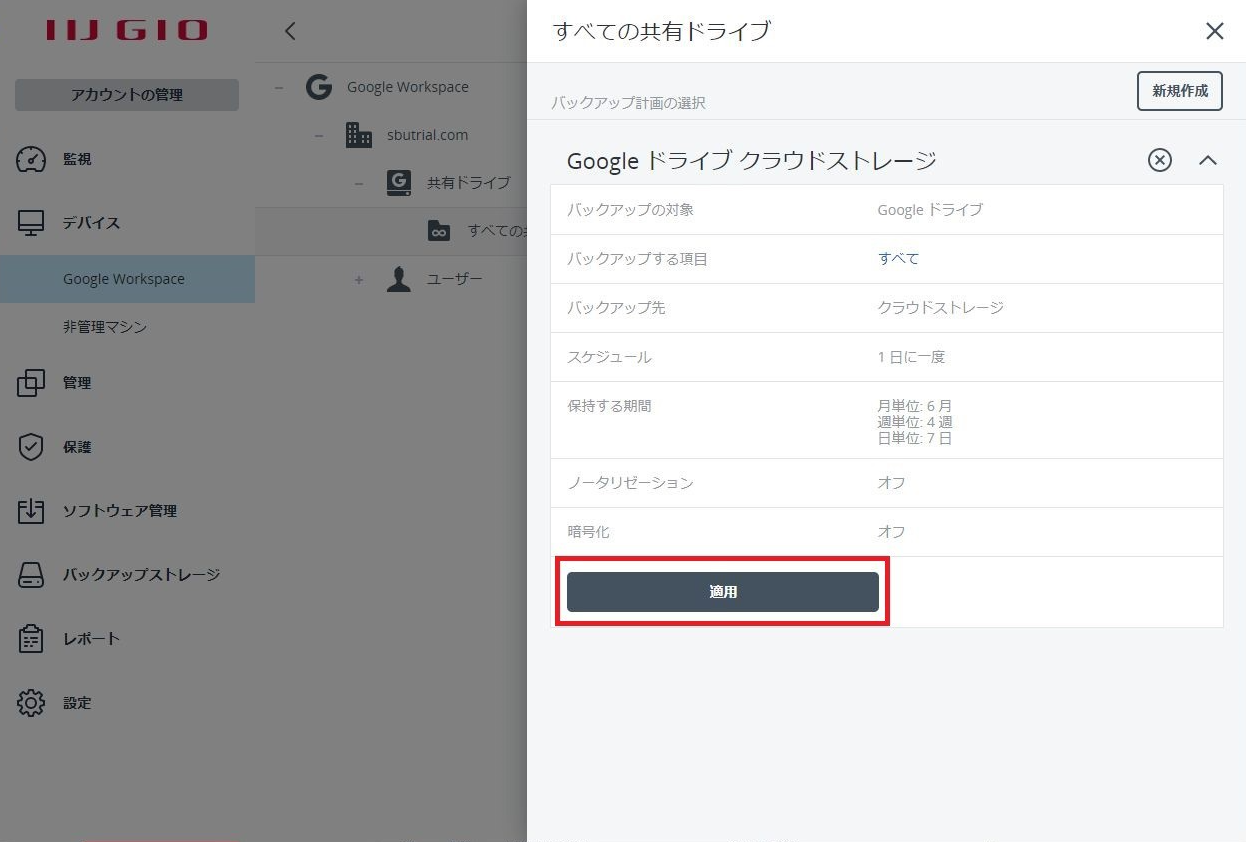Collapse the Google ドライブ plan chevron

[x=1208, y=160]
